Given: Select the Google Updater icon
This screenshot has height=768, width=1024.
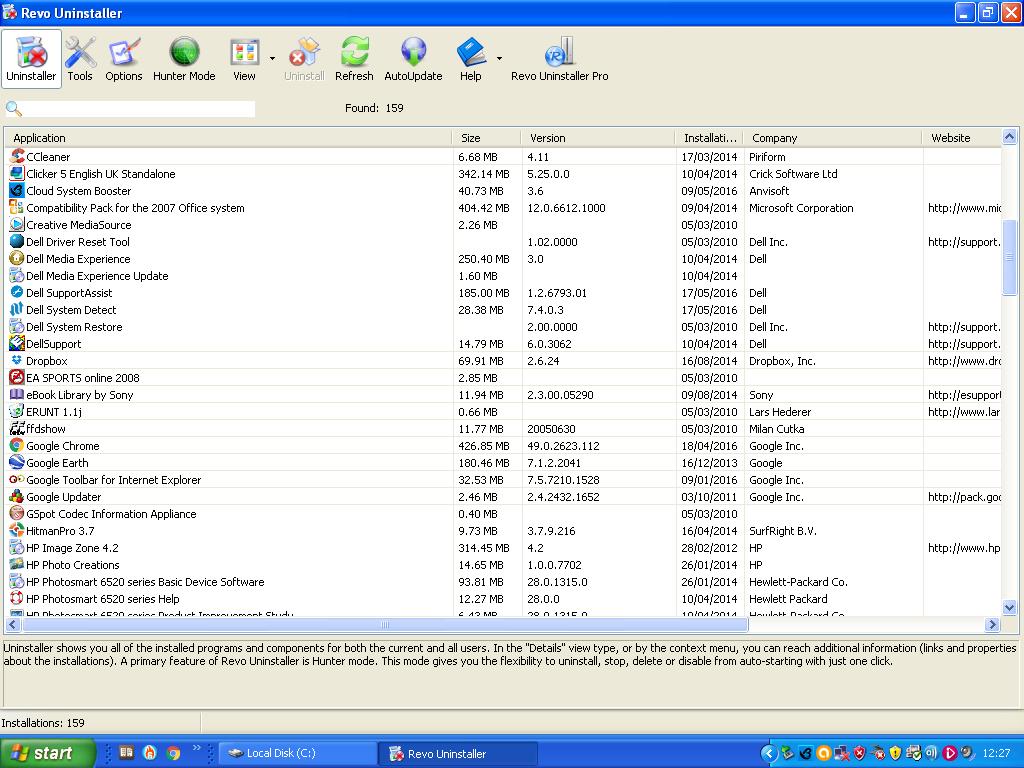Looking at the screenshot, I should (17, 496).
